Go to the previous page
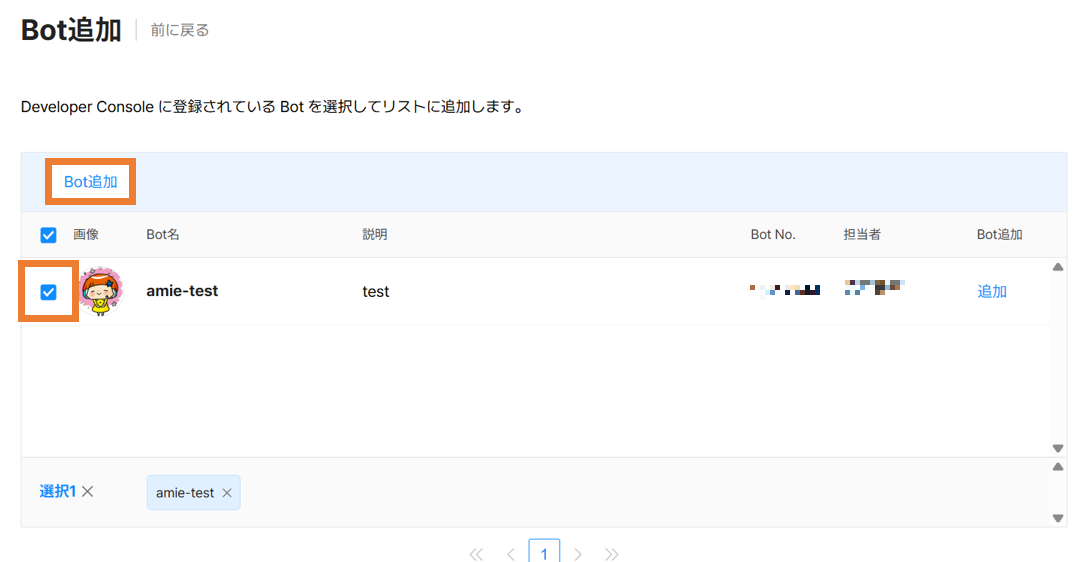Screen dimensions: 1080x562 [510, 554]
